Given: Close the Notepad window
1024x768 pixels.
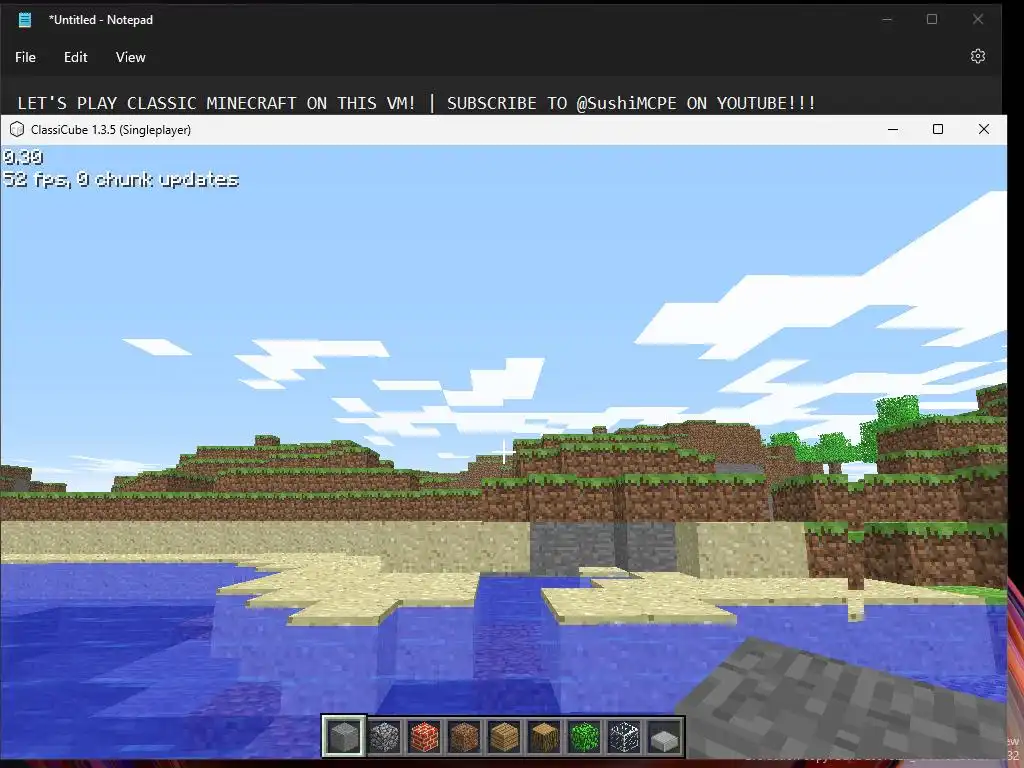Looking at the screenshot, I should (978, 20).
